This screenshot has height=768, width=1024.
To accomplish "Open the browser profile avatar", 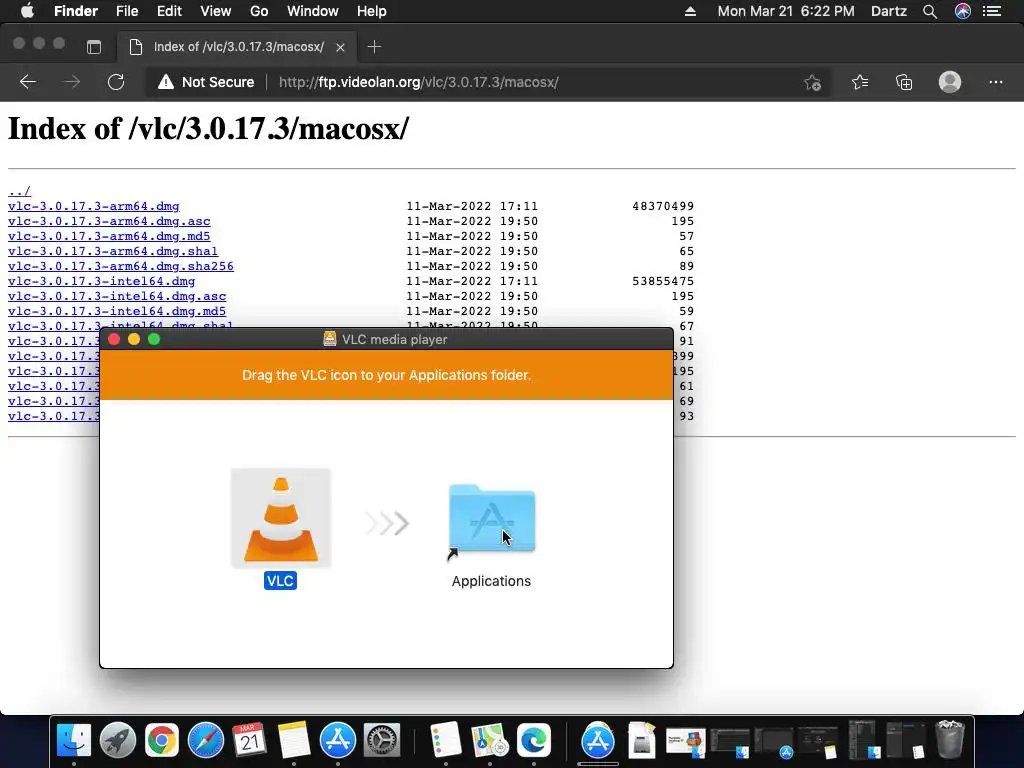I will [950, 82].
